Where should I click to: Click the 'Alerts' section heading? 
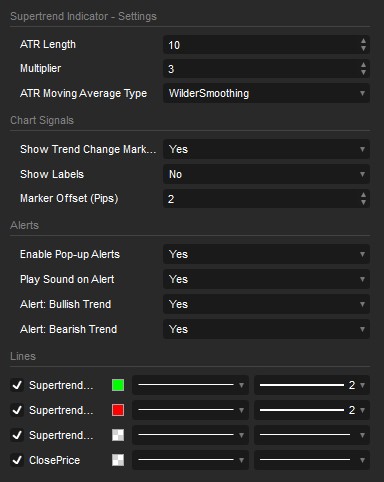(x=24, y=225)
